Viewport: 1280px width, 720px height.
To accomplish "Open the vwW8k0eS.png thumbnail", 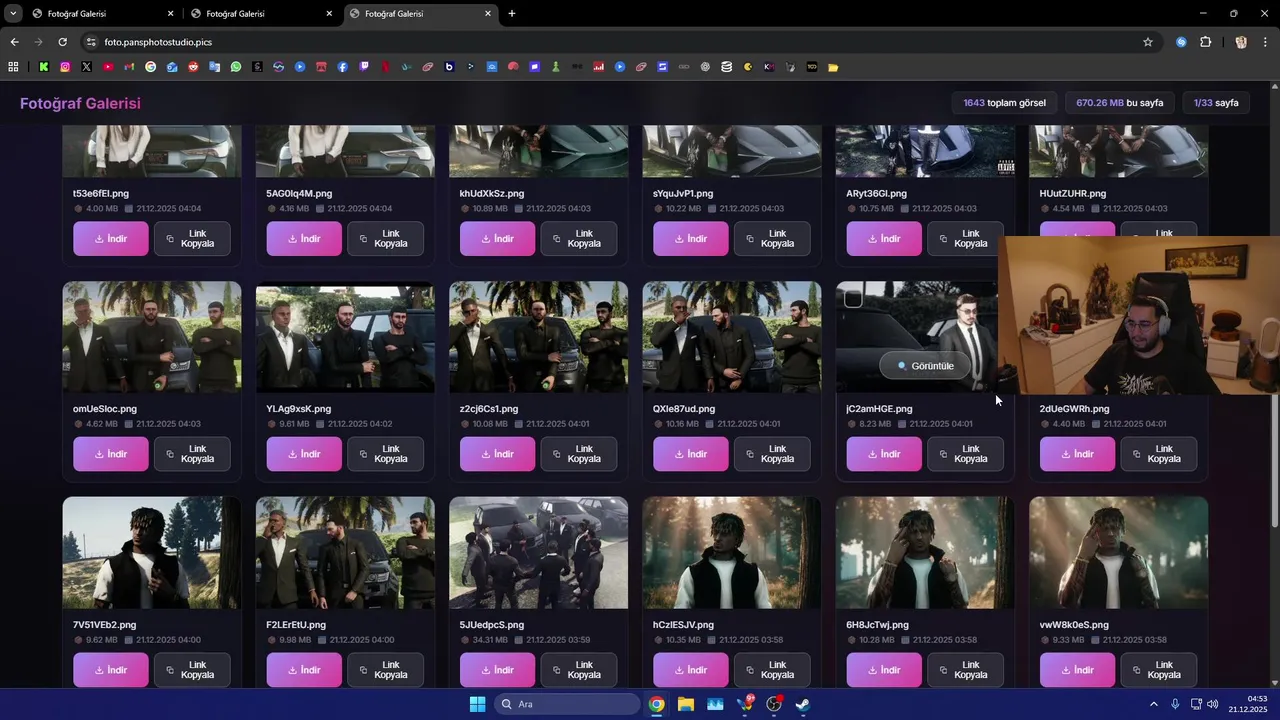I will pos(1119,553).
